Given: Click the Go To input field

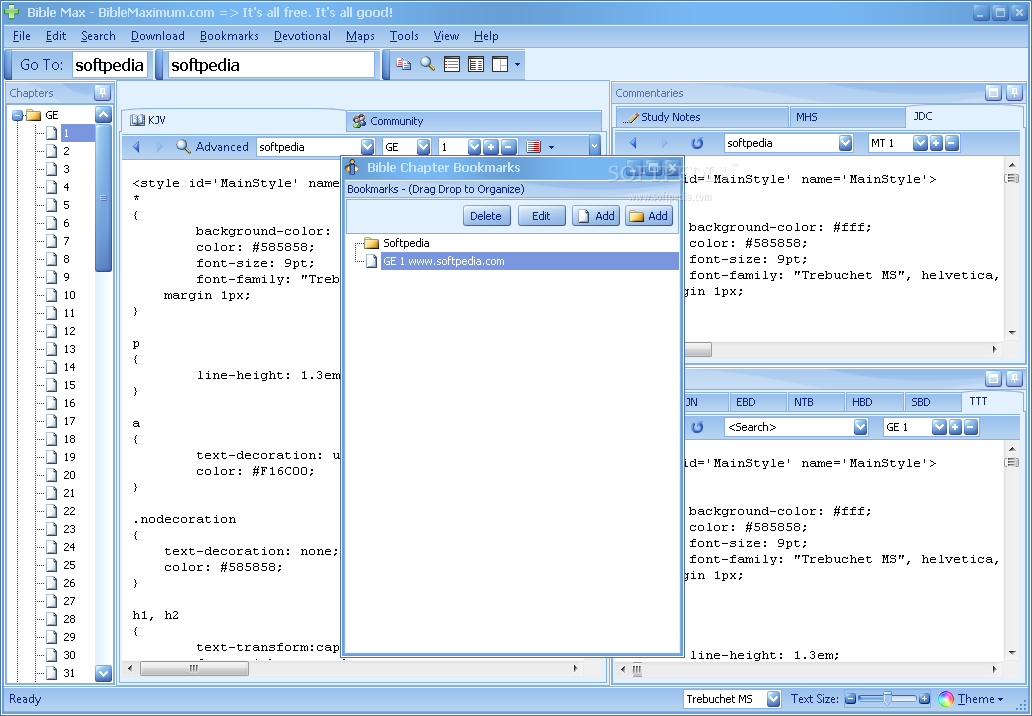Looking at the screenshot, I should [110, 64].
